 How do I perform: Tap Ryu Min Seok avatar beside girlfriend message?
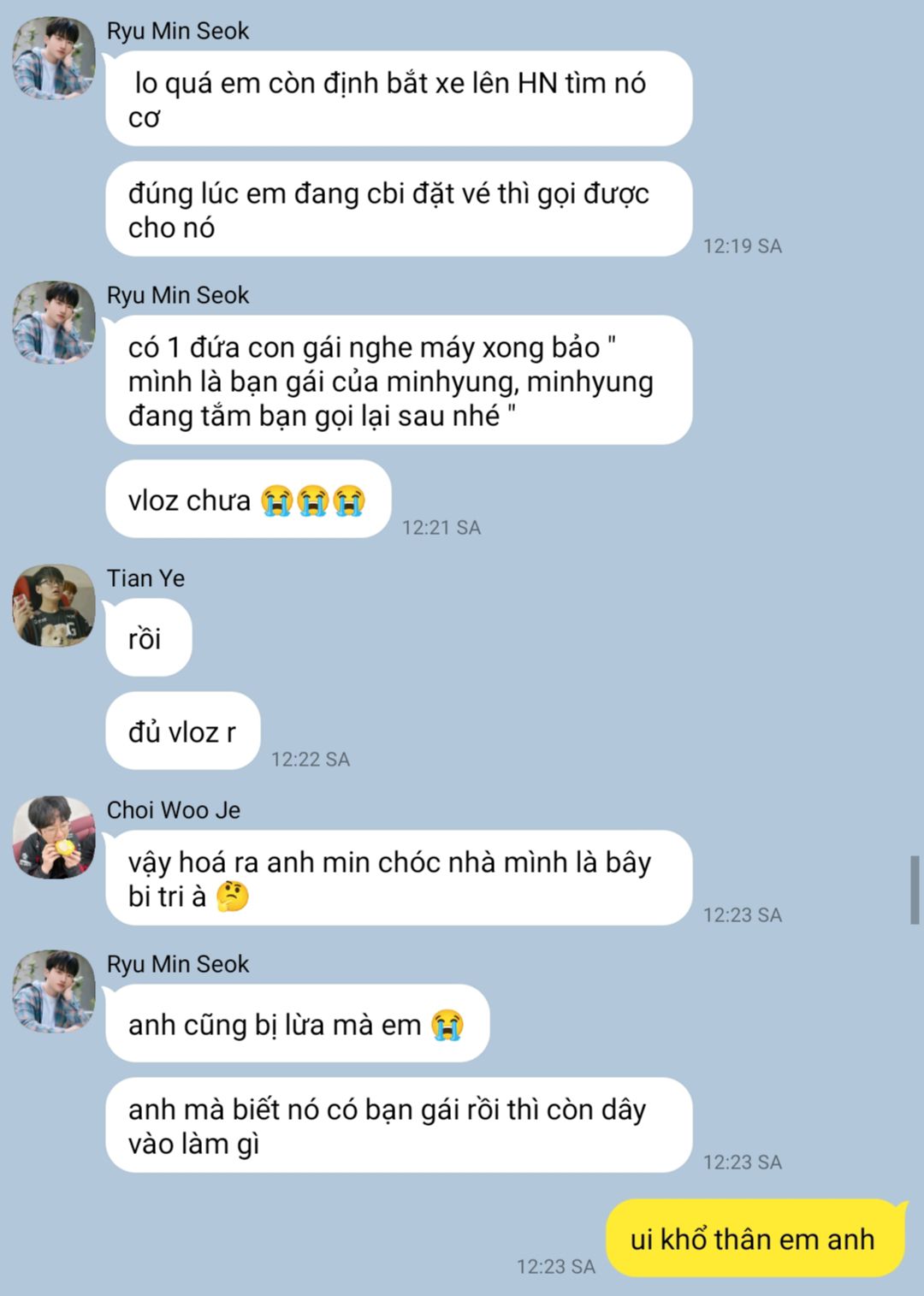point(53,323)
